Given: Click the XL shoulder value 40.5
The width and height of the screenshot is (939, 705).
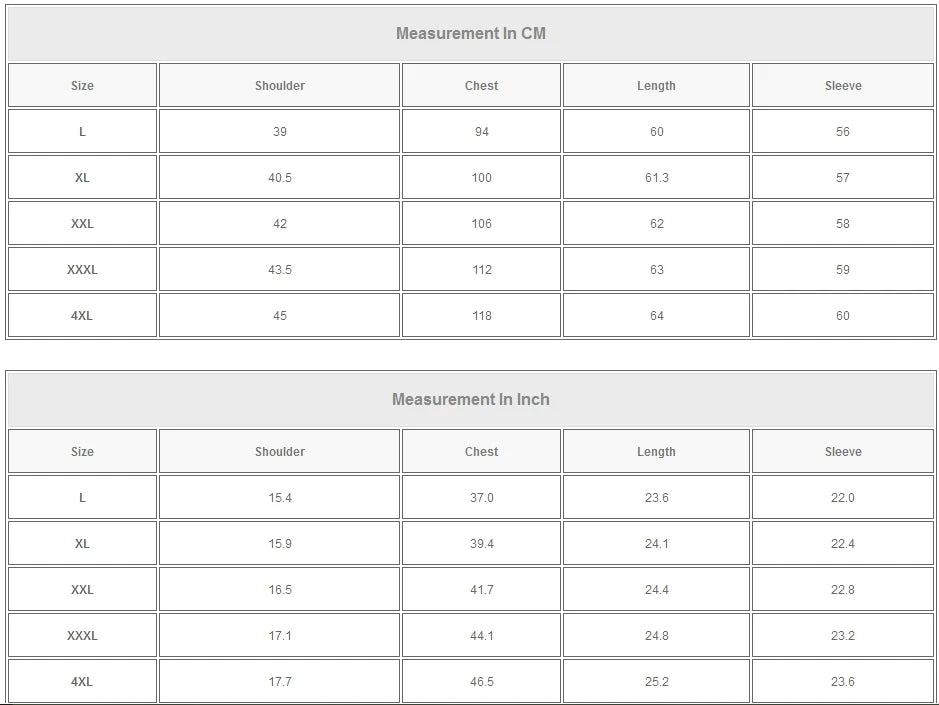Looking at the screenshot, I should tap(280, 178).
